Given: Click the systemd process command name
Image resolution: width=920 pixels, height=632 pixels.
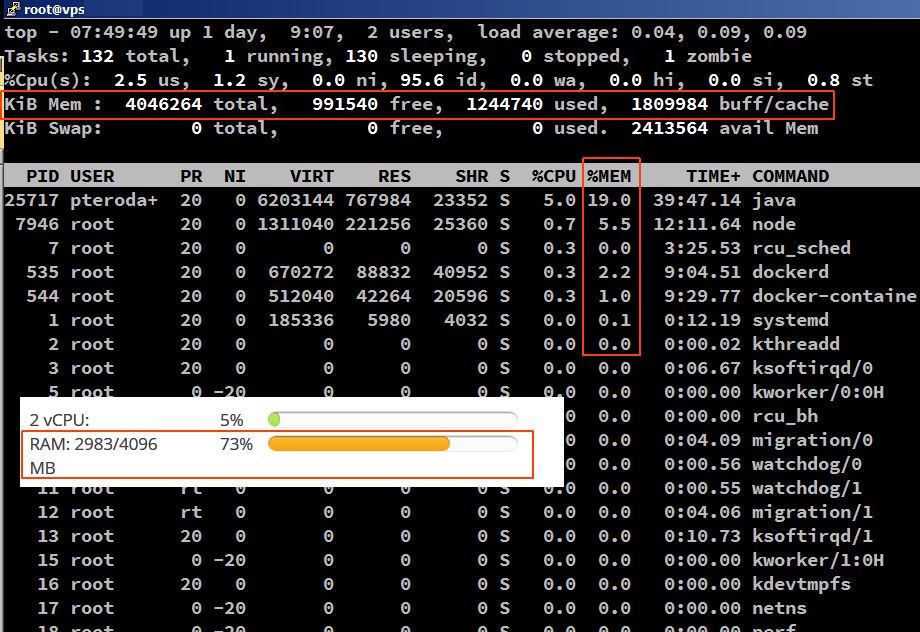Looking at the screenshot, I should coord(790,320).
